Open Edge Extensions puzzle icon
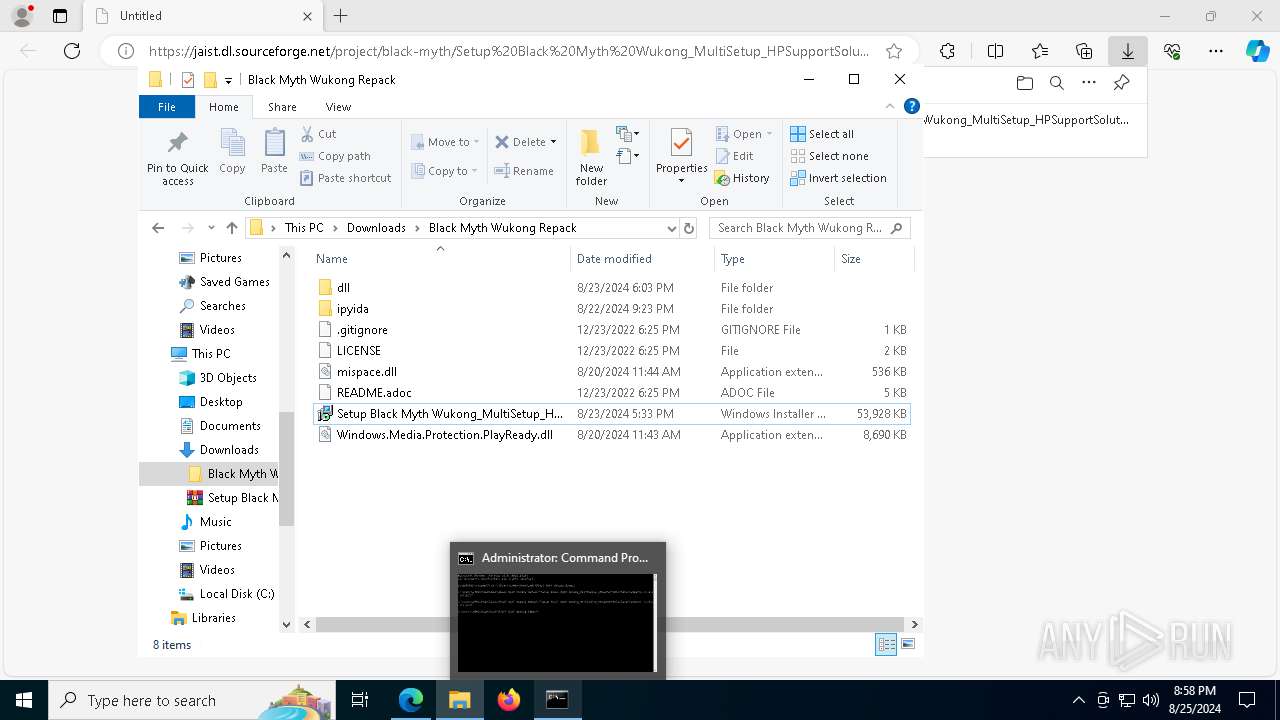The image size is (1280, 720). [x=947, y=51]
